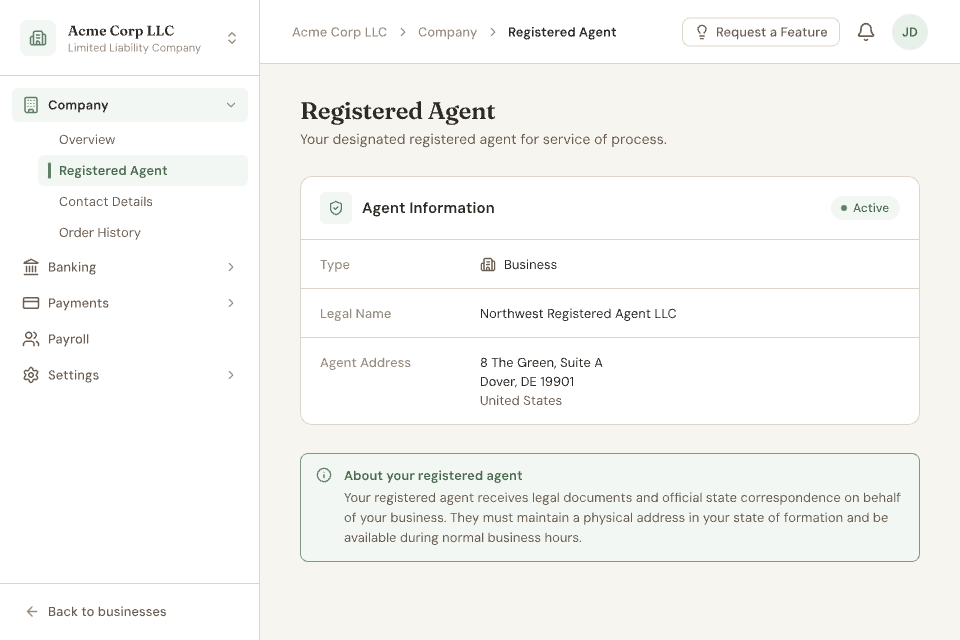The width and height of the screenshot is (960, 640).
Task: Click the notification bell icon
Action: pos(866,32)
